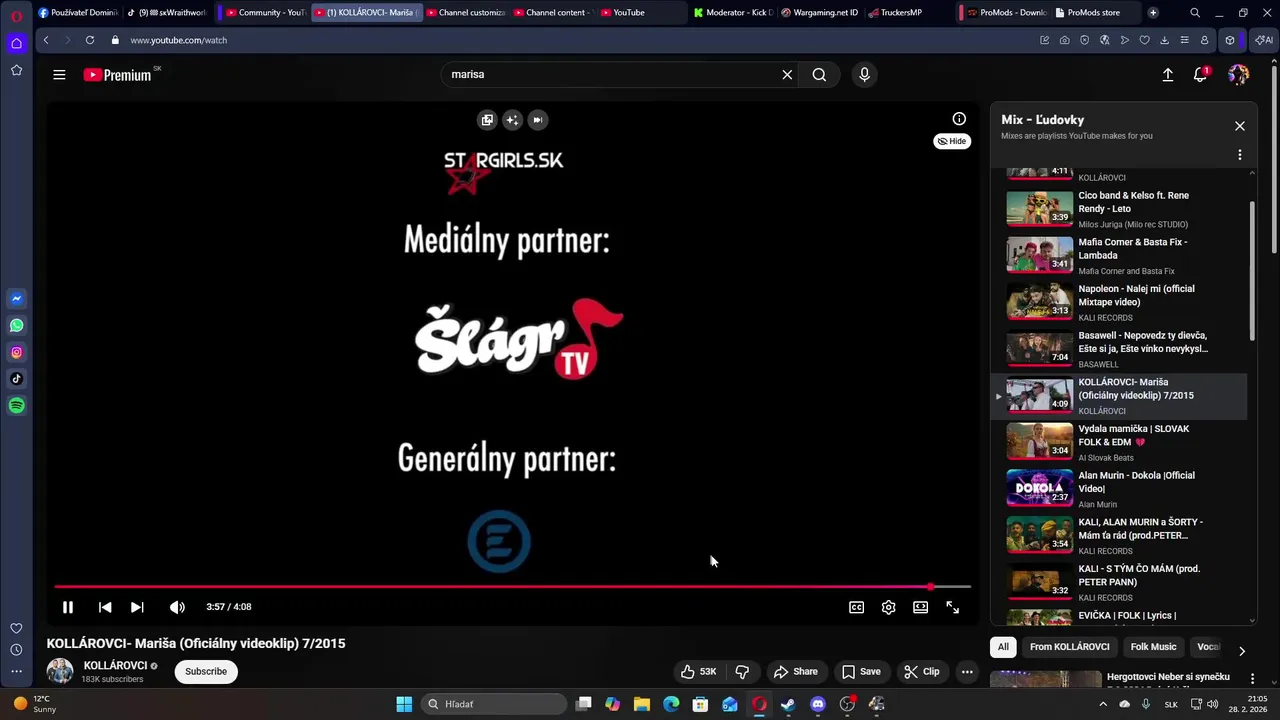The height and width of the screenshot is (720, 1280).
Task: Enter full screen mode
Action: click(952, 607)
